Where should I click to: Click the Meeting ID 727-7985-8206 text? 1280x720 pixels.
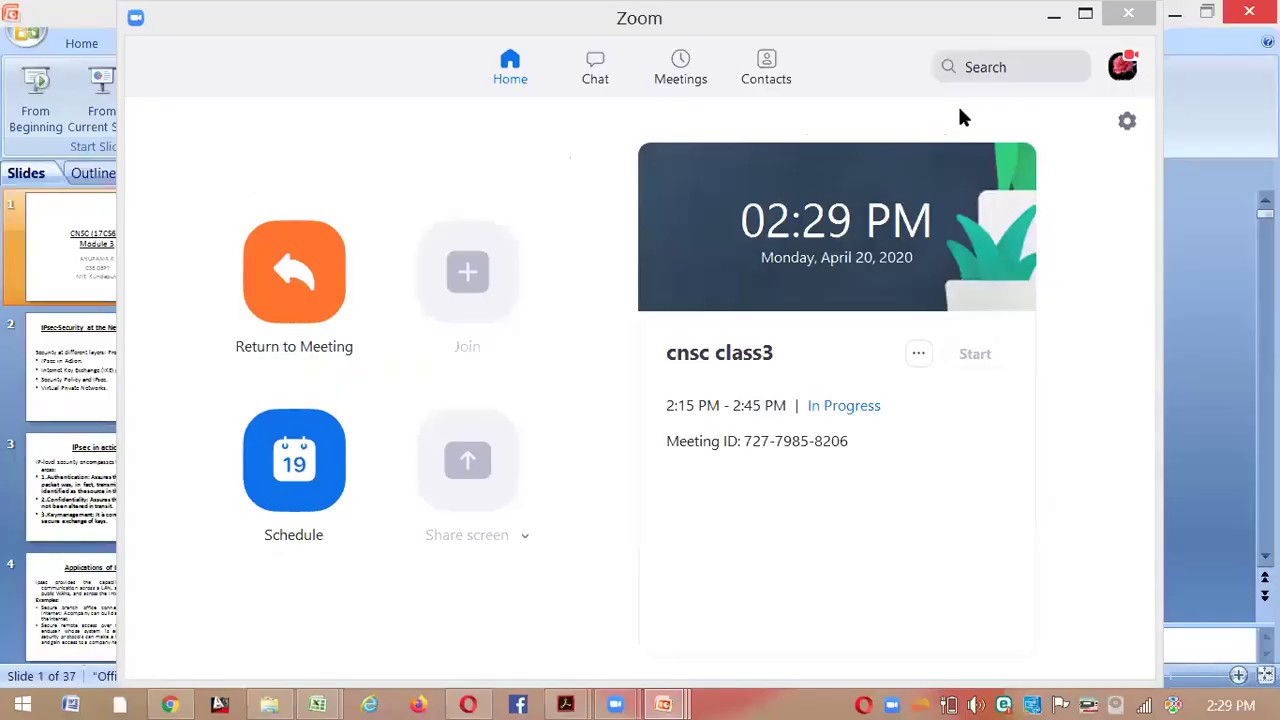tap(757, 441)
